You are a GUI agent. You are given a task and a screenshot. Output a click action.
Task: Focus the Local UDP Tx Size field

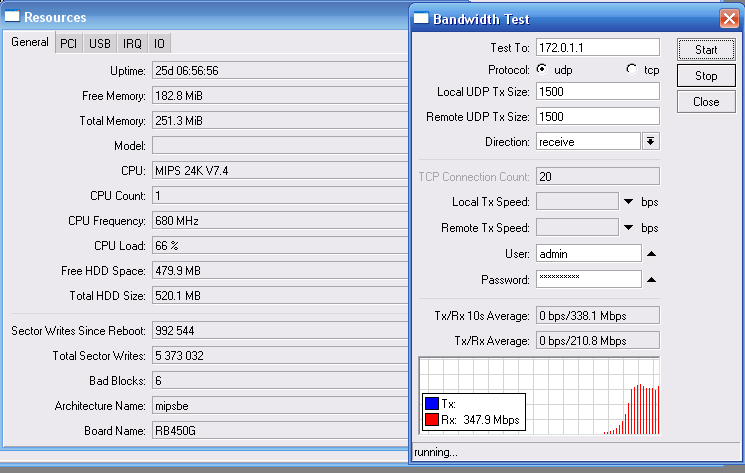click(x=597, y=92)
